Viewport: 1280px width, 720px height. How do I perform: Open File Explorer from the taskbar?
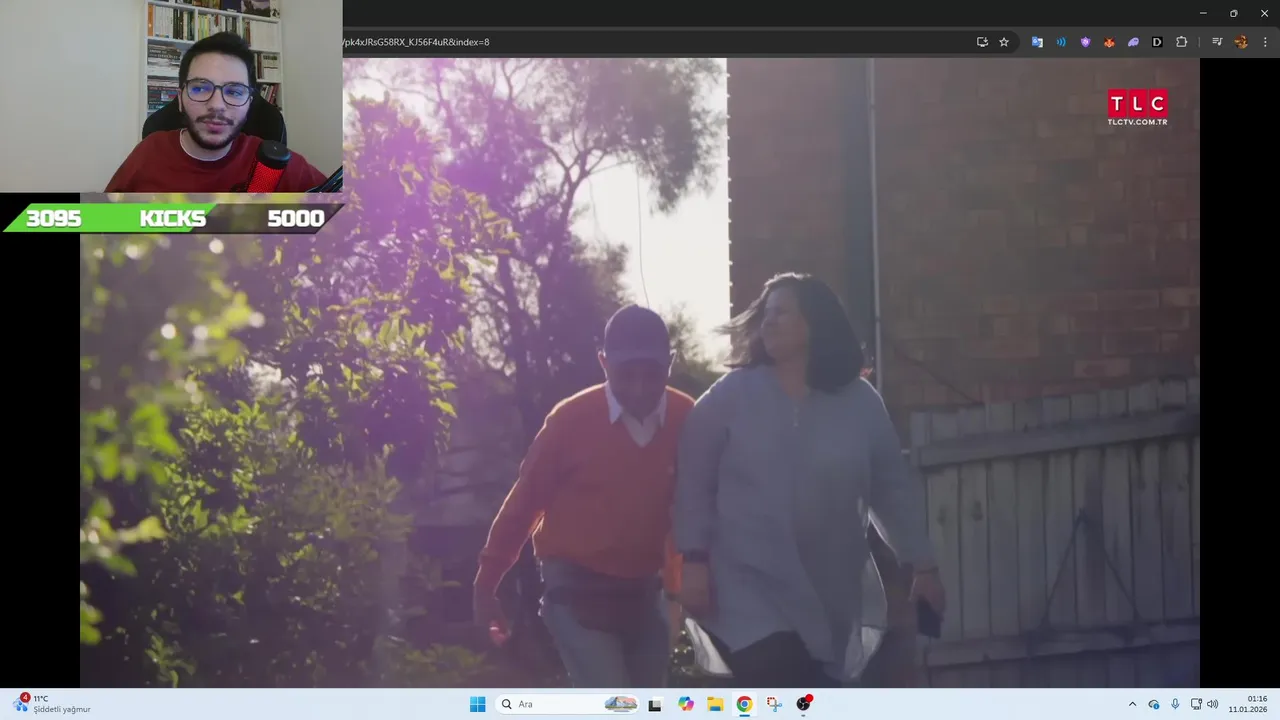click(x=715, y=704)
